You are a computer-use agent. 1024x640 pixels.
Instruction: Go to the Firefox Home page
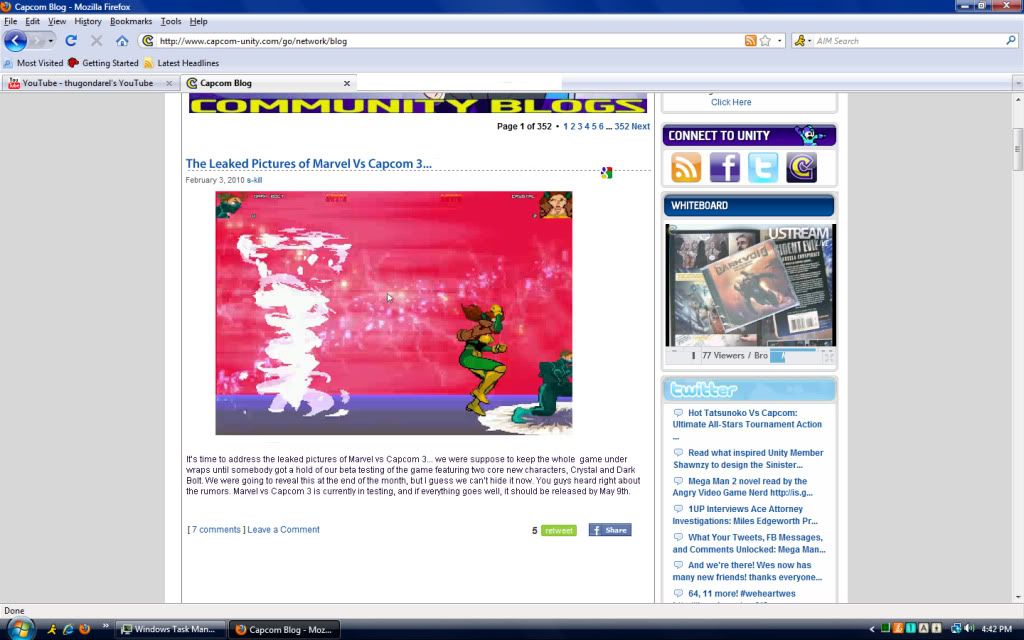click(122, 40)
